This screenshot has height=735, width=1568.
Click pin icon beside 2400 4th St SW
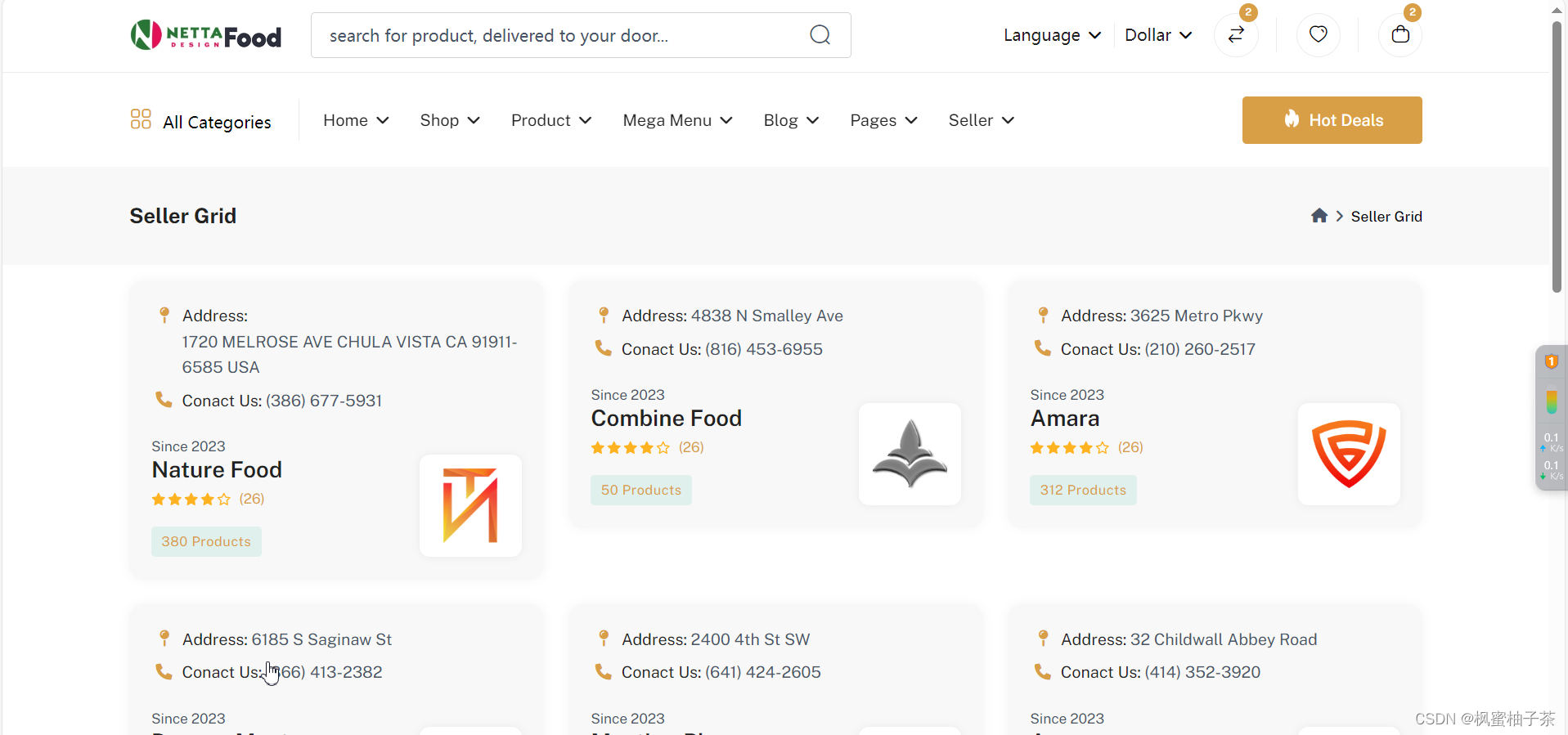tap(604, 638)
